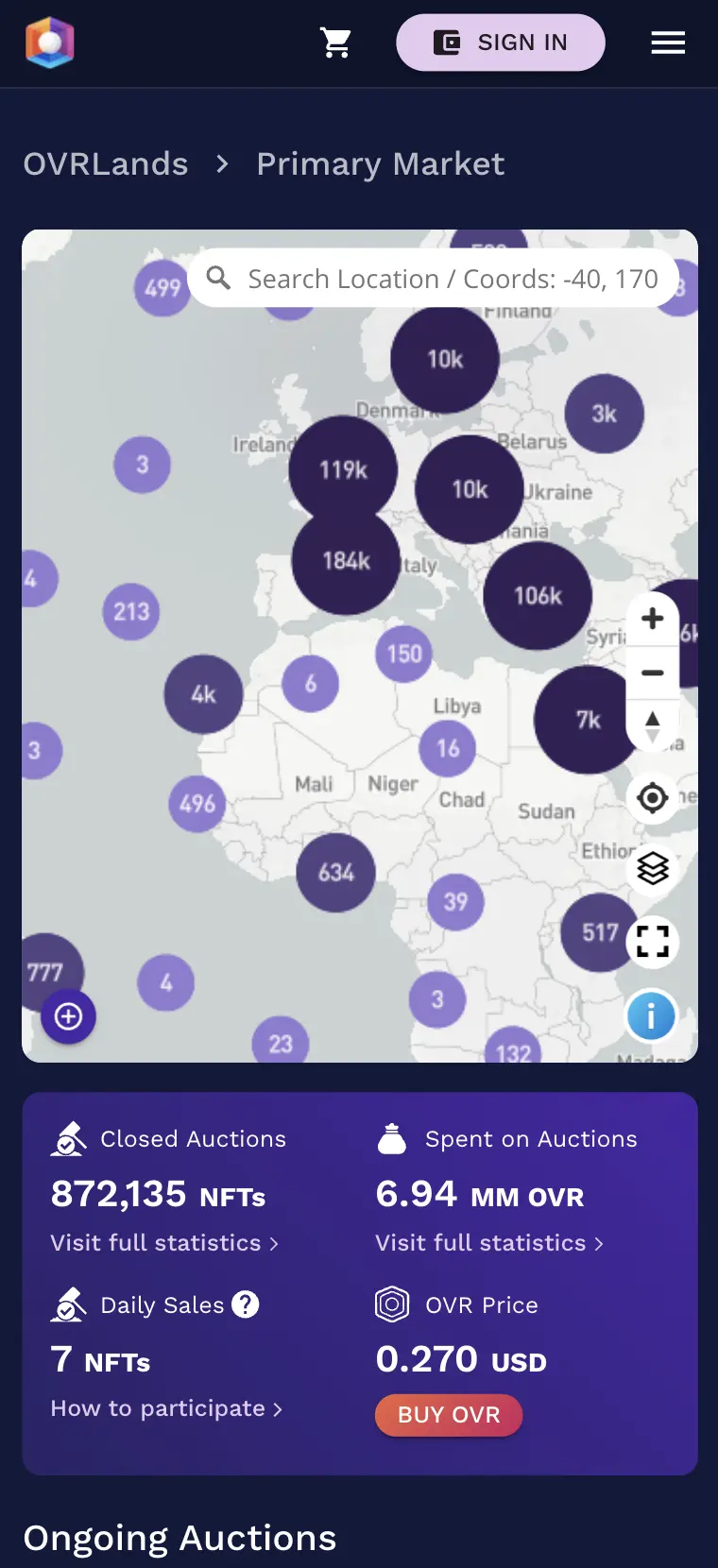The height and width of the screenshot is (1568, 718).
Task: Visit full statistics under Closed Auctions
Action: click(x=164, y=1243)
